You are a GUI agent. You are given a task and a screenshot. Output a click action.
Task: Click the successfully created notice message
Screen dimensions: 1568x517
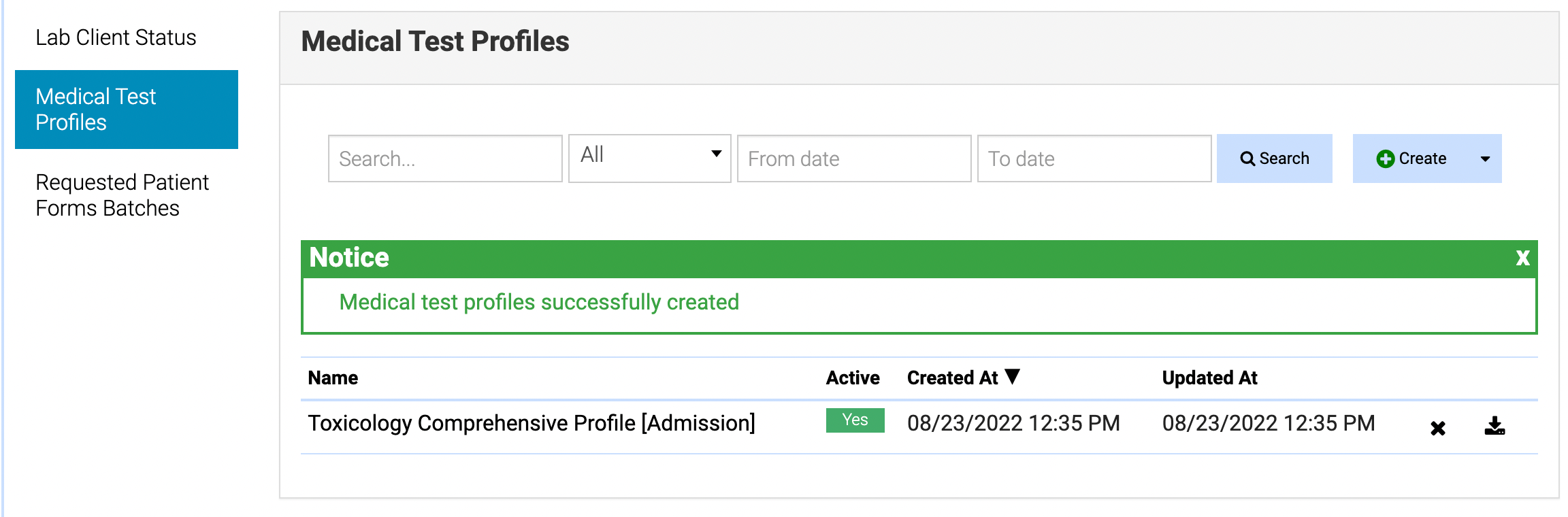539,302
